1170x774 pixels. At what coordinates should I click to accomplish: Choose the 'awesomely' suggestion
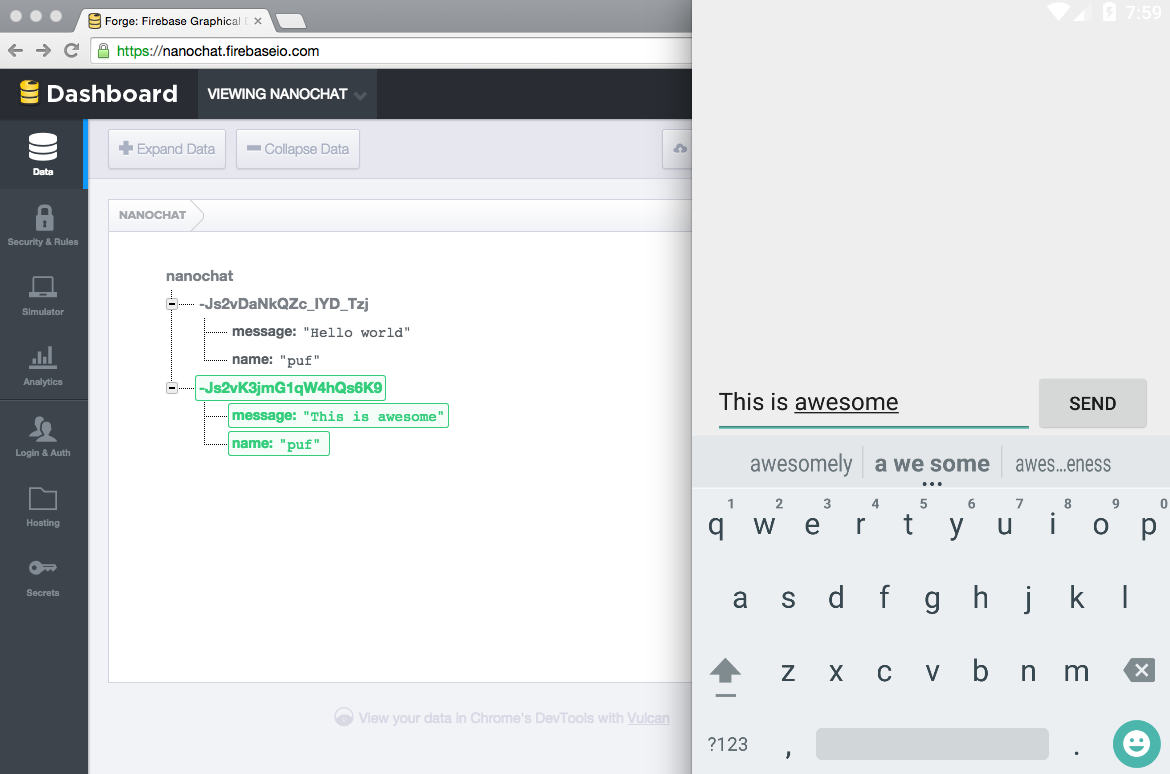pyautogui.click(x=801, y=464)
